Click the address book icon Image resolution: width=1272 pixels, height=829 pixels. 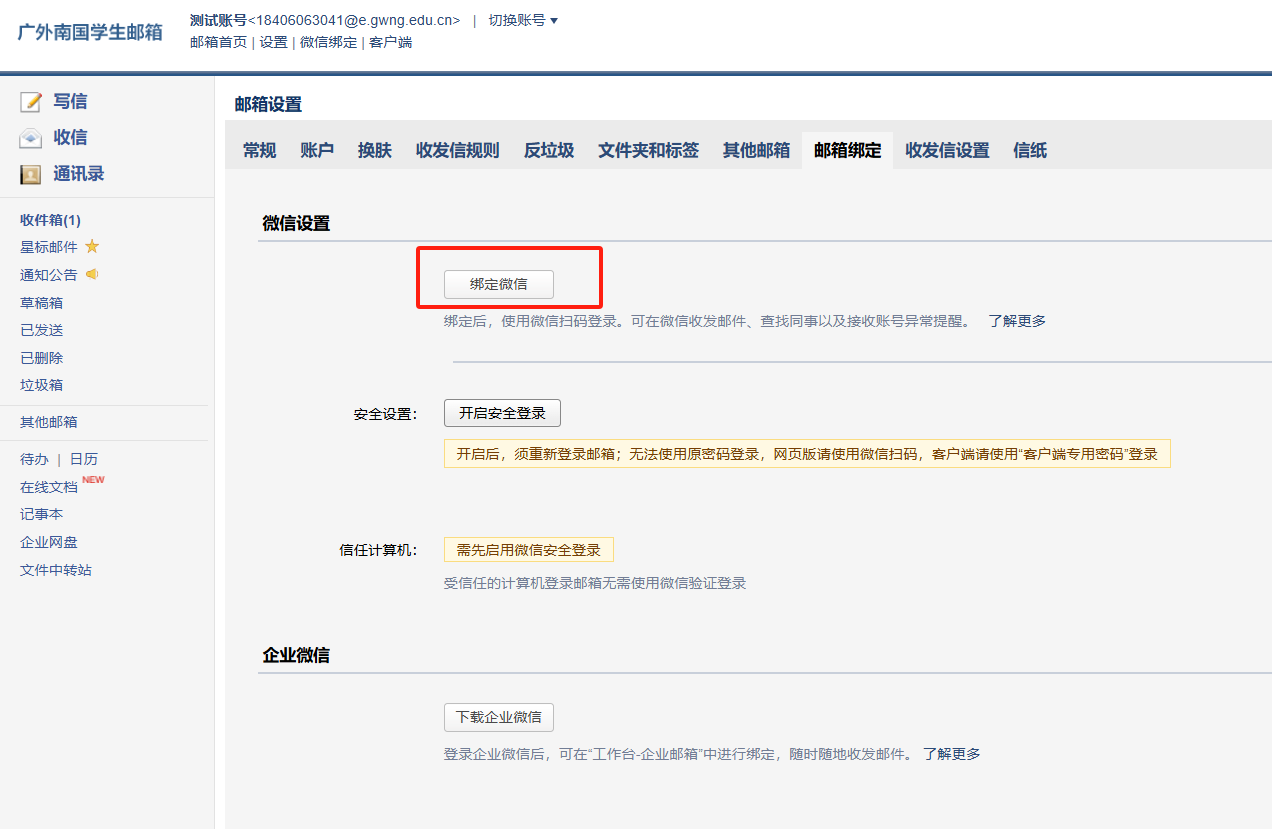click(x=31, y=175)
